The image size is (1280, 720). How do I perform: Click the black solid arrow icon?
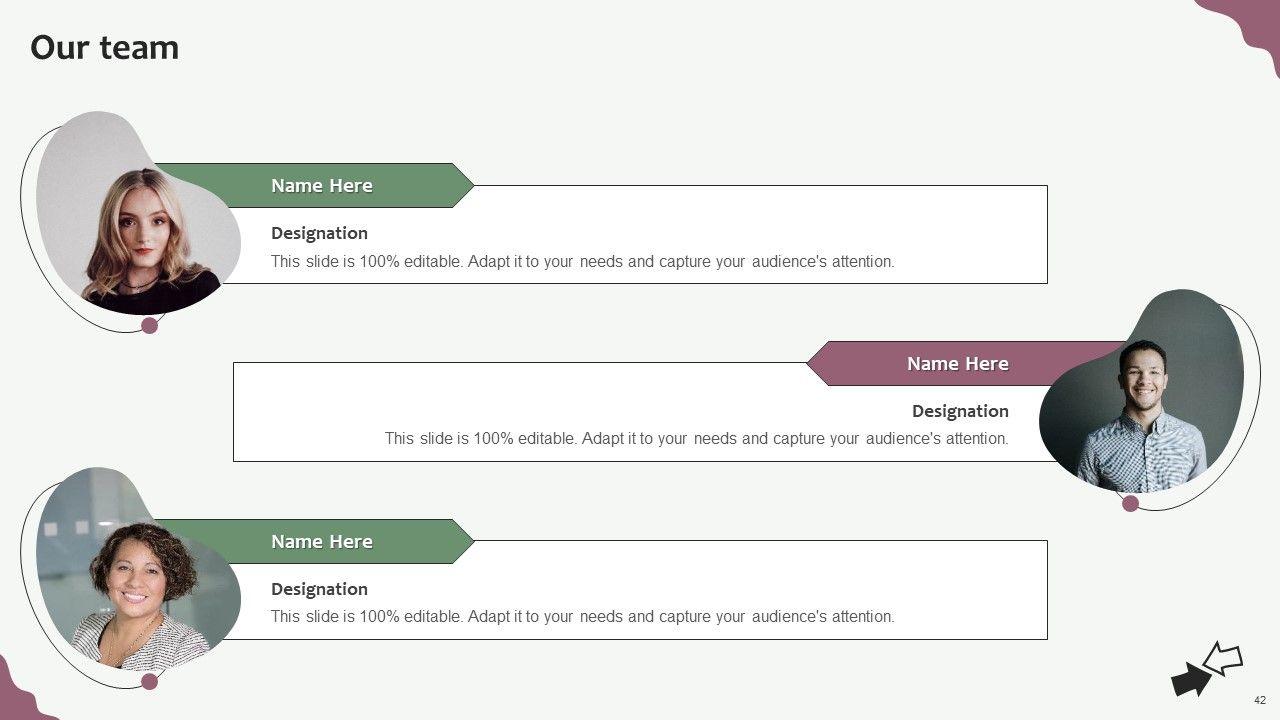(1190, 679)
